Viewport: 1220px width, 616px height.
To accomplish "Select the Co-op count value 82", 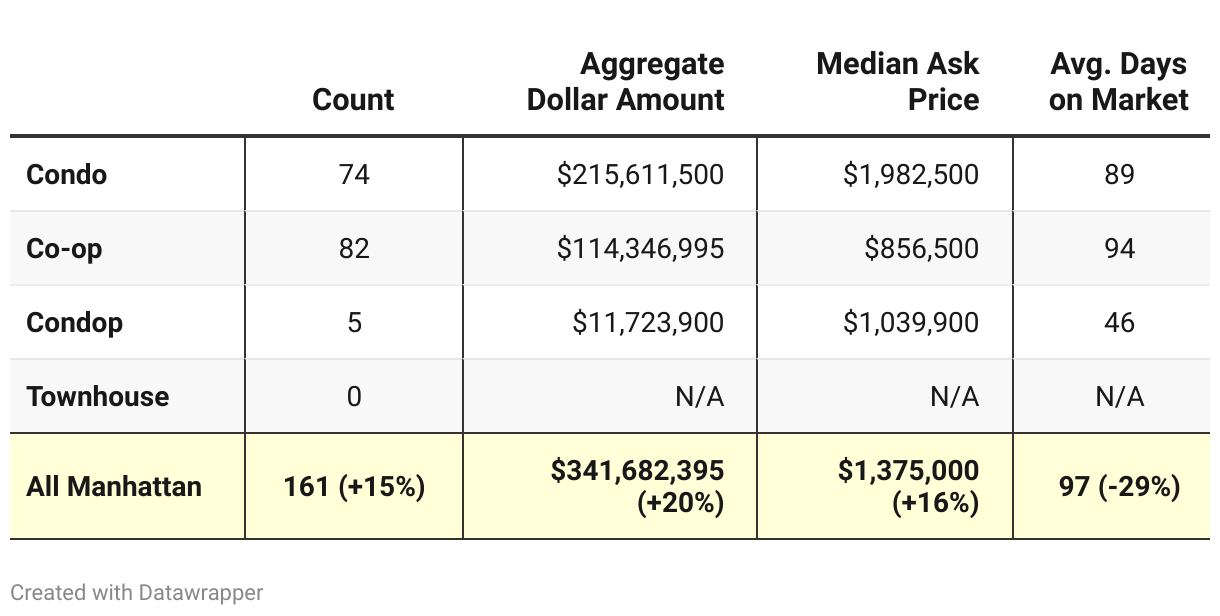I will 354,248.
